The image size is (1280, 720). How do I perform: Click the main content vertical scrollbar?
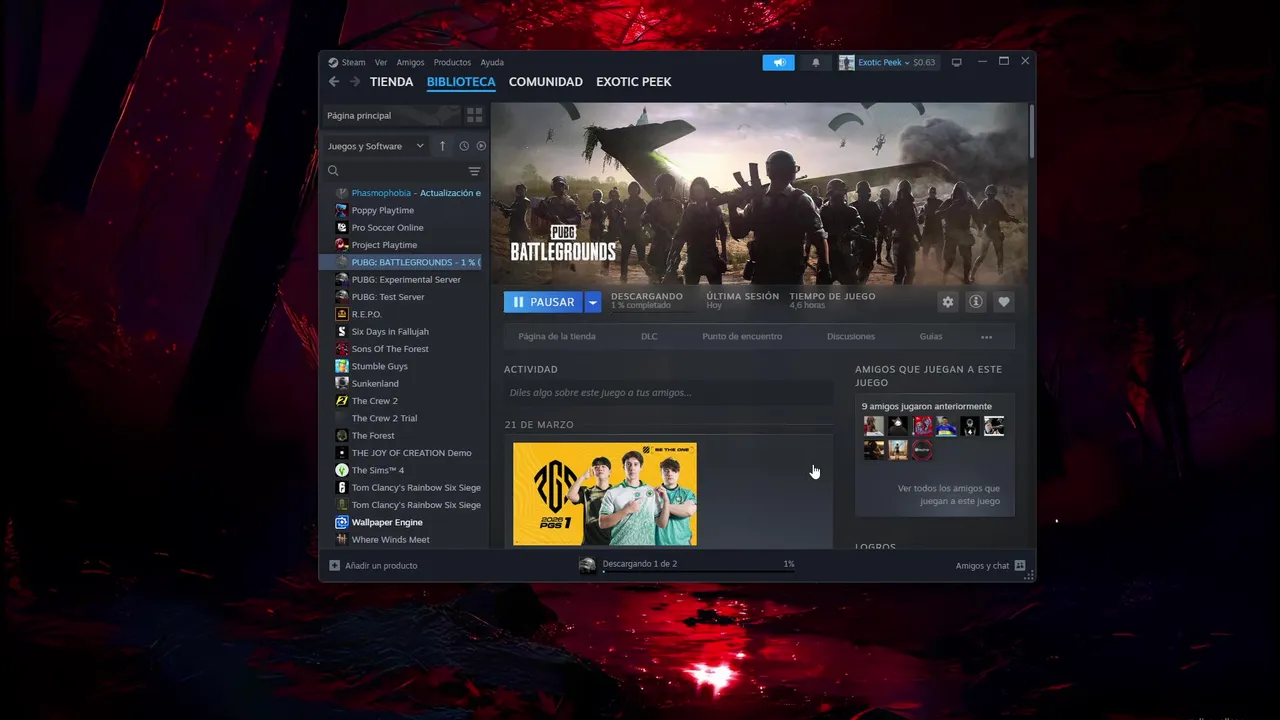[1031, 130]
